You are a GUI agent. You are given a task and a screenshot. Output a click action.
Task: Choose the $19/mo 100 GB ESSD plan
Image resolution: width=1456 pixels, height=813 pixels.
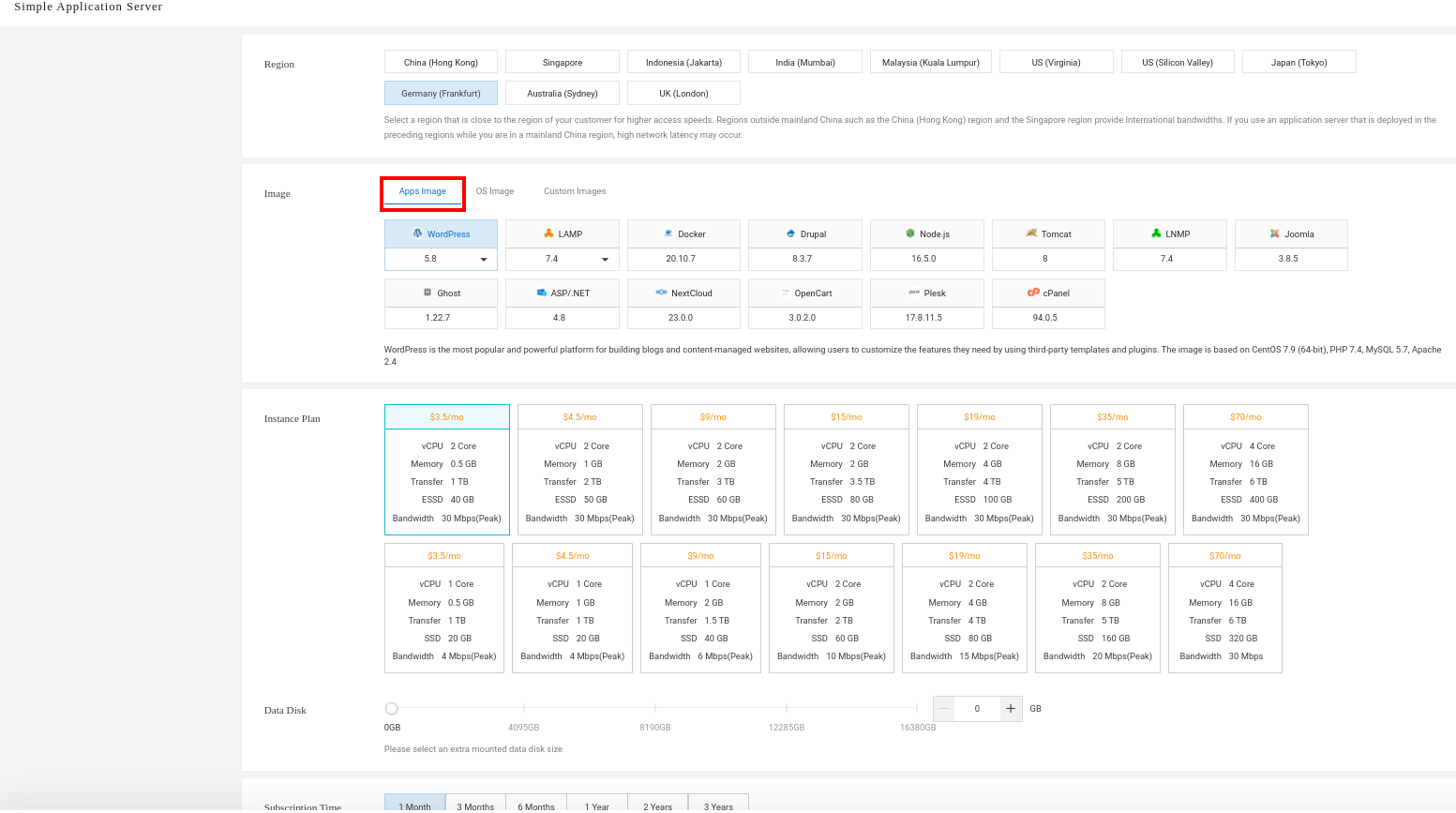(x=980, y=470)
